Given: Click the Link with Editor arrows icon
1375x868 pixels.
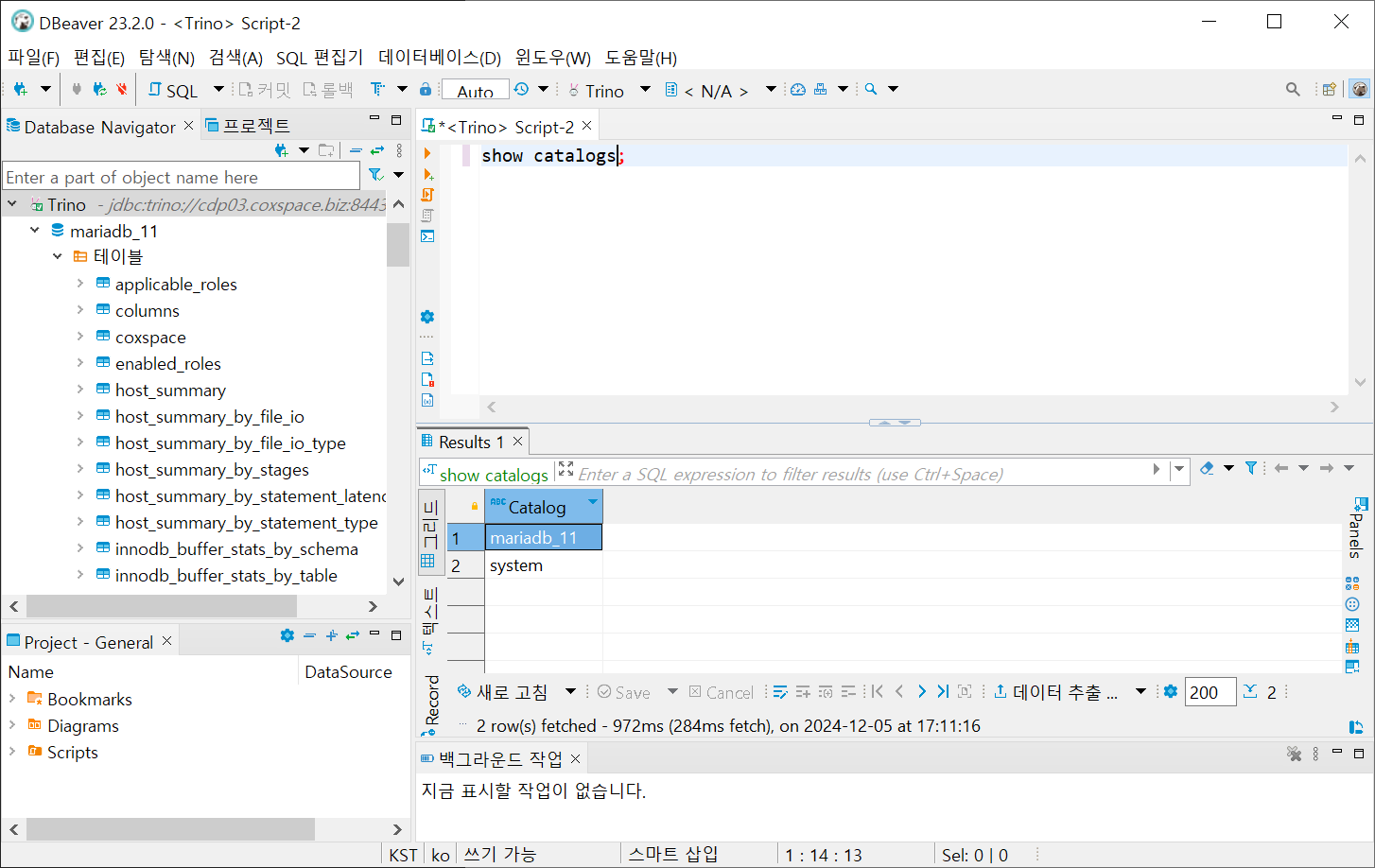Looking at the screenshot, I should coord(377,150).
